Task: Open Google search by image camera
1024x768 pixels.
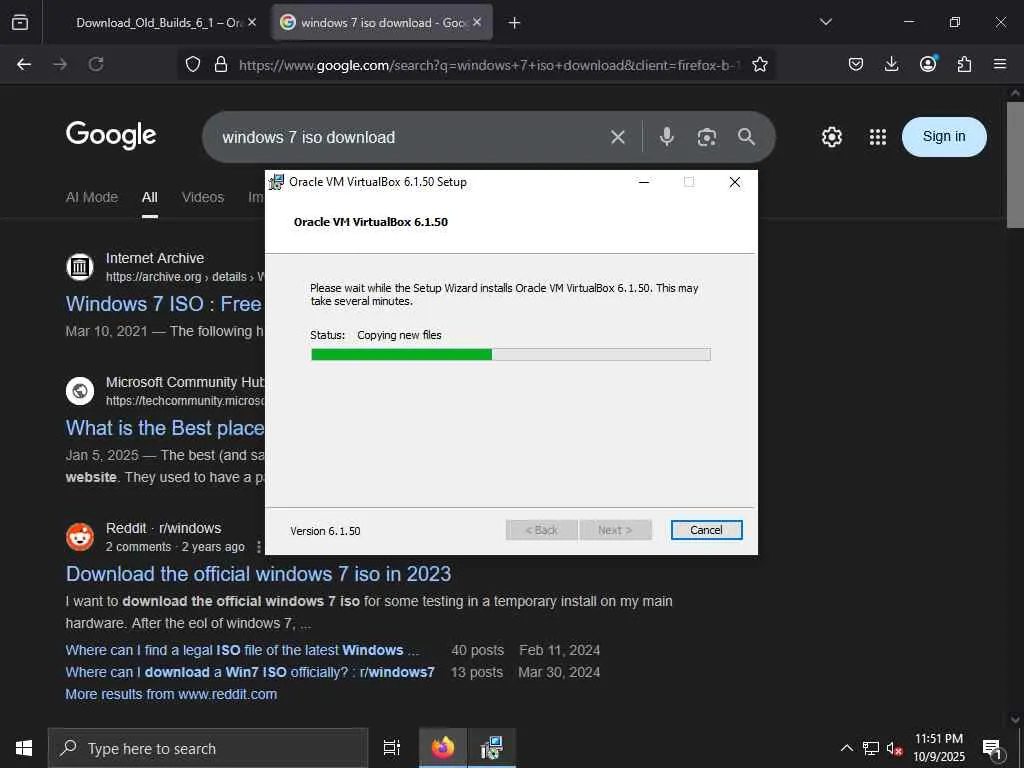Action: (707, 137)
